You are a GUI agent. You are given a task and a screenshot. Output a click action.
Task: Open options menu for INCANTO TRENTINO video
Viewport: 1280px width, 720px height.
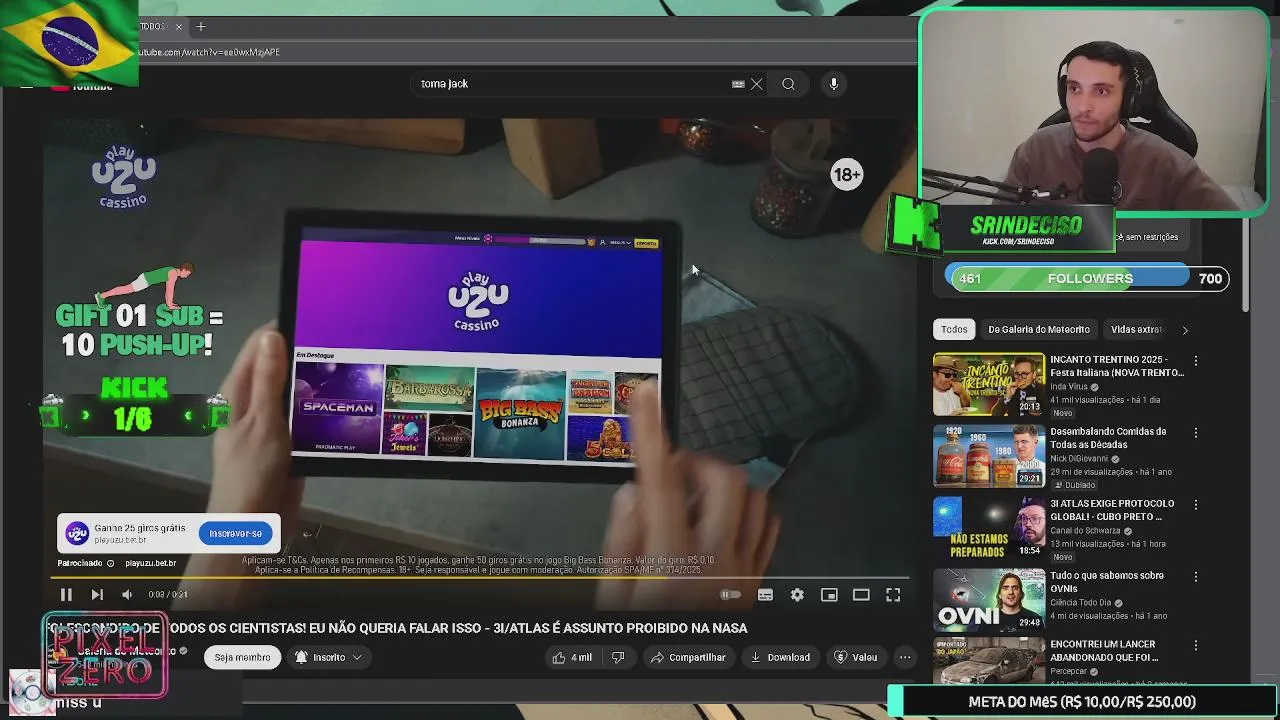1196,361
